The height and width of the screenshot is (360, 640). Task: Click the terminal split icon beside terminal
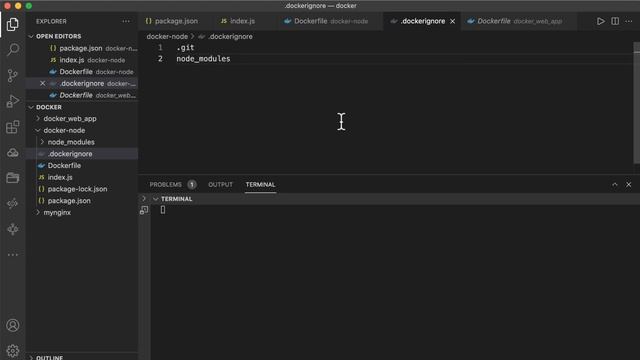tap(144, 210)
